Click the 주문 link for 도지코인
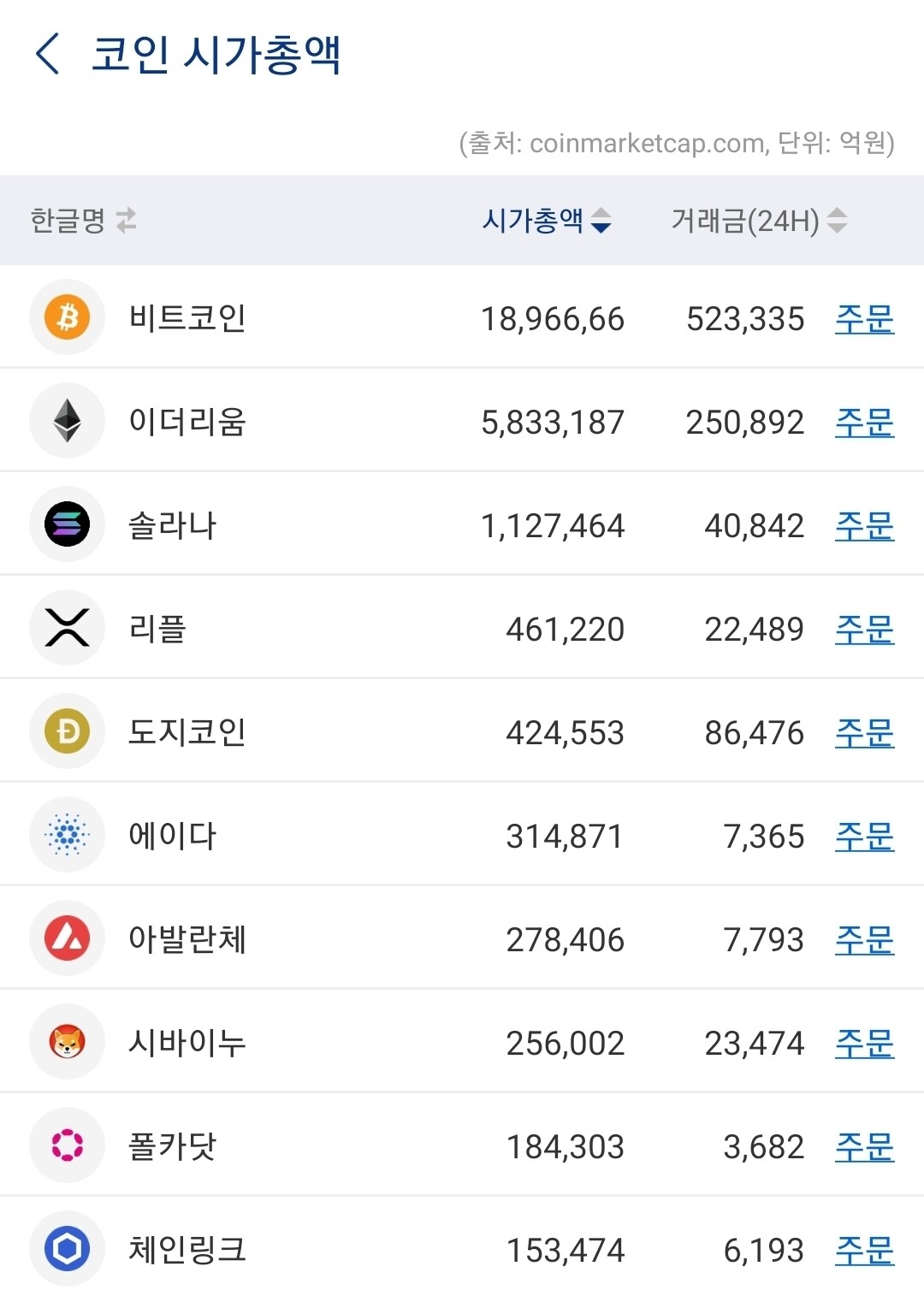Screen dimensions: 924x1296 pyautogui.click(x=864, y=732)
